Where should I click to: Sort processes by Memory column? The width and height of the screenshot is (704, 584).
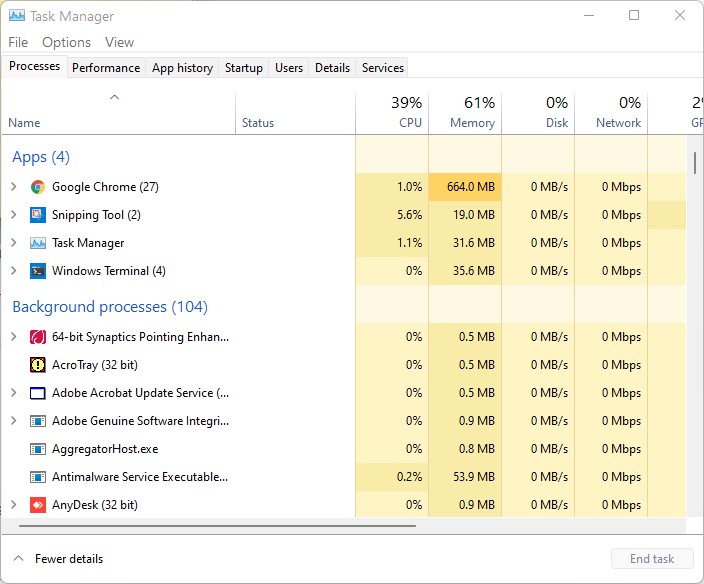pyautogui.click(x=465, y=114)
